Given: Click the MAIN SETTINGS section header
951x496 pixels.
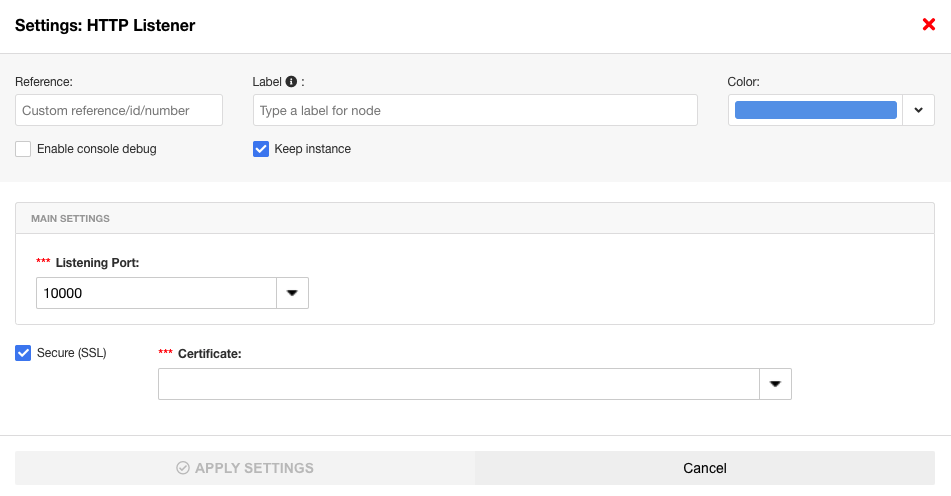Looking at the screenshot, I should tap(70, 218).
